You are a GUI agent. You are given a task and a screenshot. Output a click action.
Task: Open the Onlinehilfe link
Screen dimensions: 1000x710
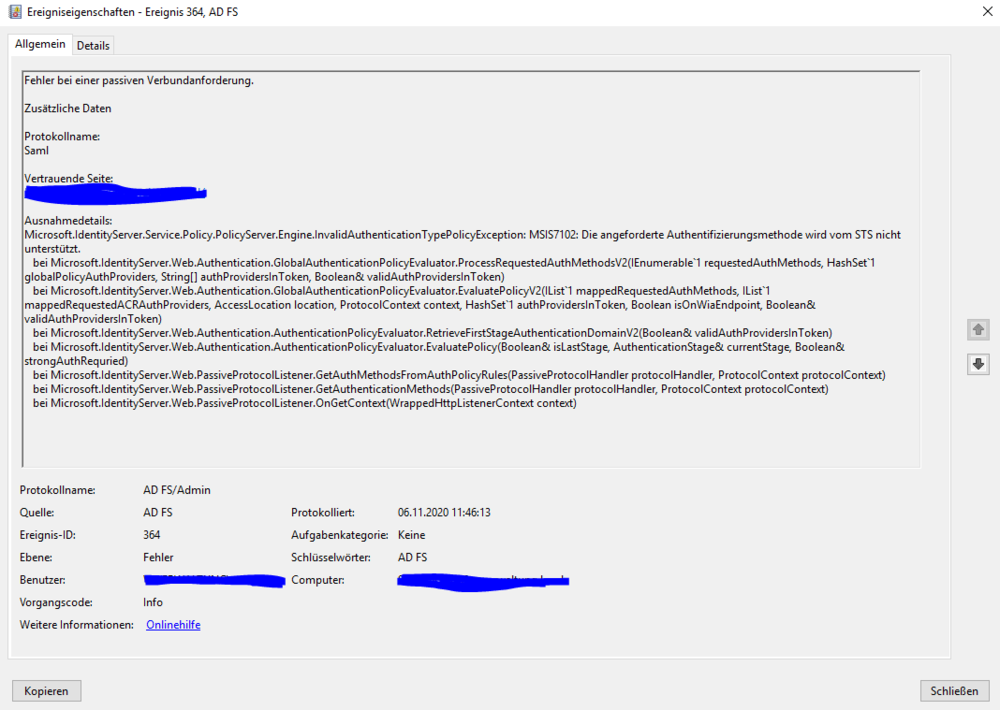173,625
